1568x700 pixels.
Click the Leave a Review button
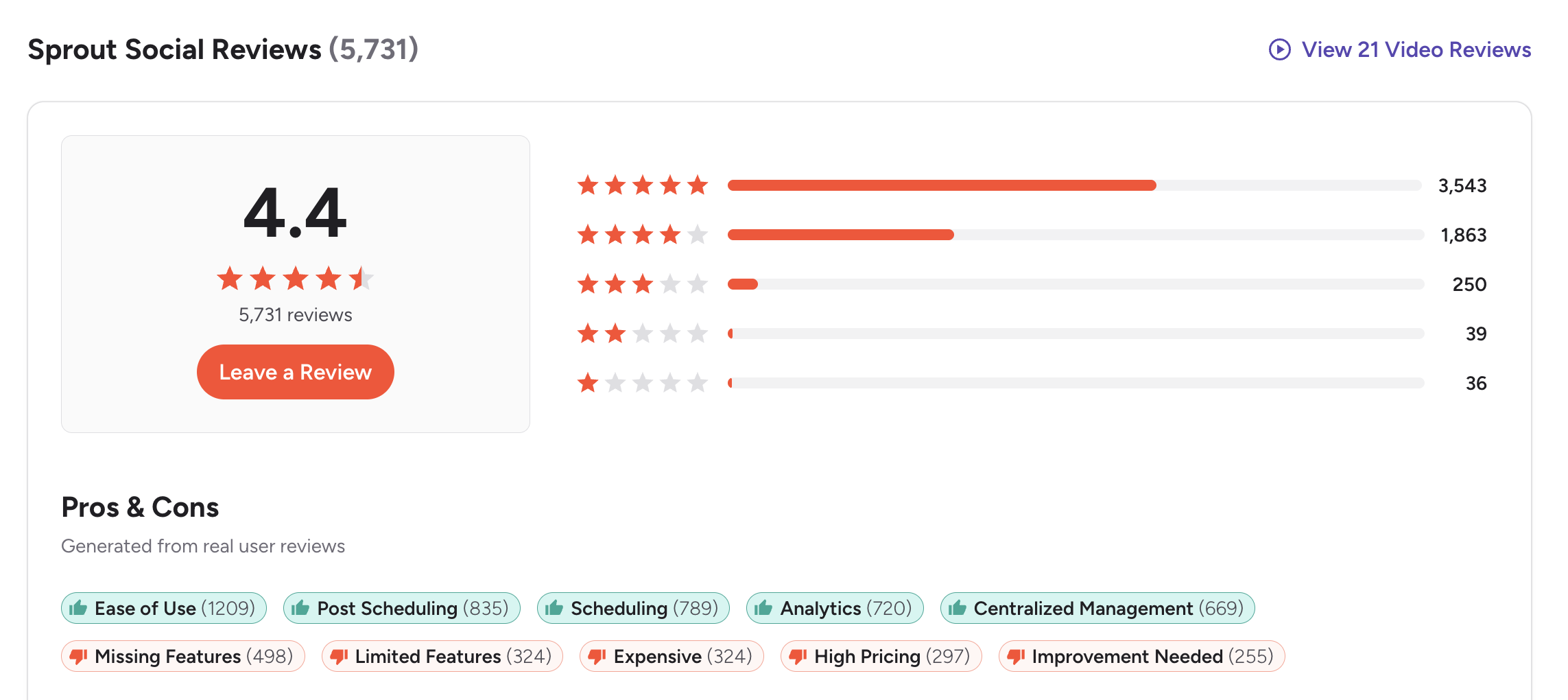tap(295, 371)
